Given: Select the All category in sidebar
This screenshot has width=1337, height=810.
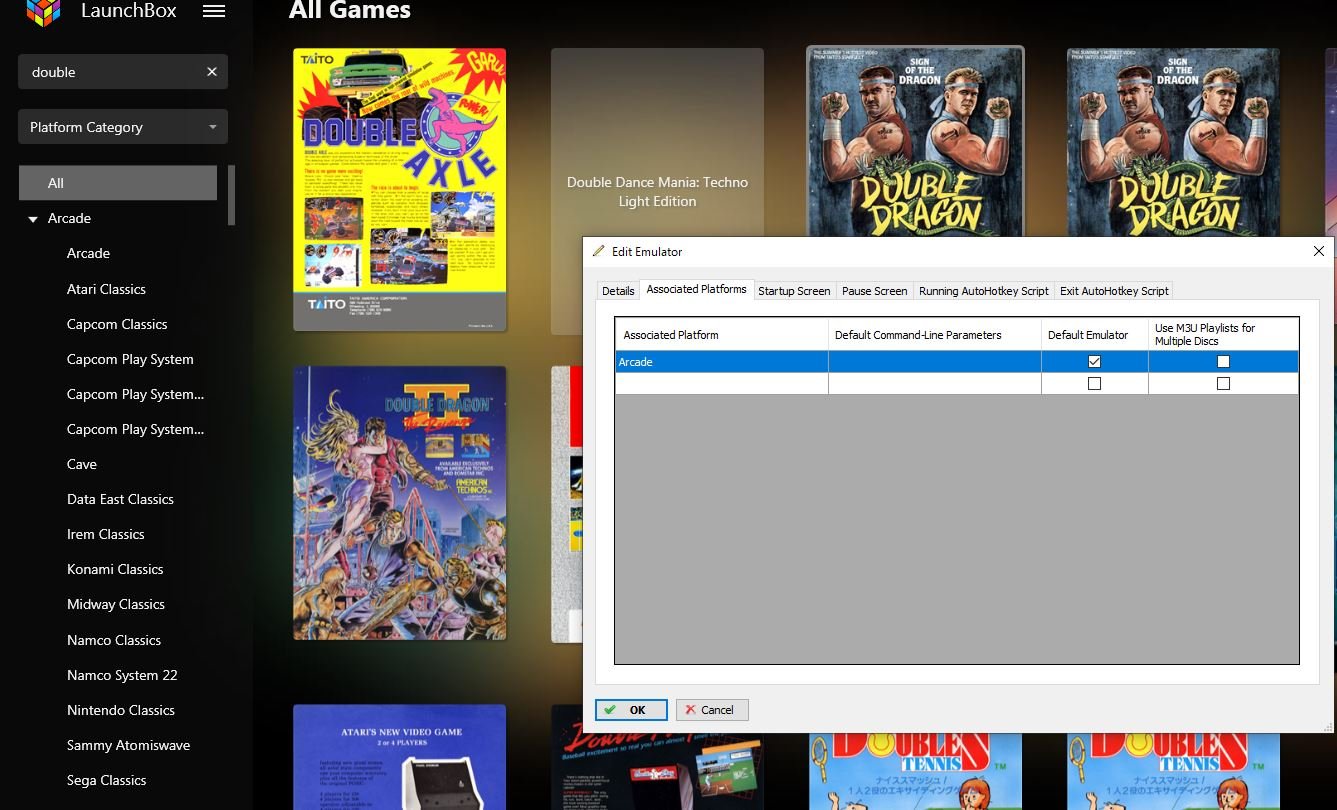Looking at the screenshot, I should (x=118, y=183).
